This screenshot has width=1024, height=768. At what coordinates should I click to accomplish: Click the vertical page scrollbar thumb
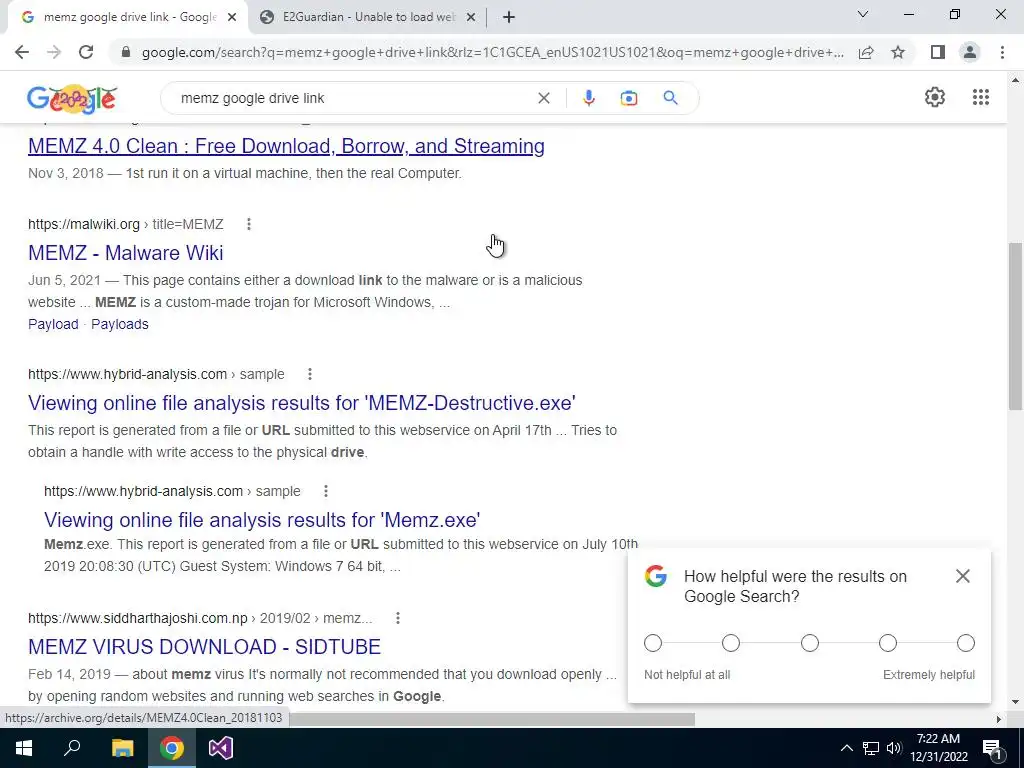click(1015, 327)
